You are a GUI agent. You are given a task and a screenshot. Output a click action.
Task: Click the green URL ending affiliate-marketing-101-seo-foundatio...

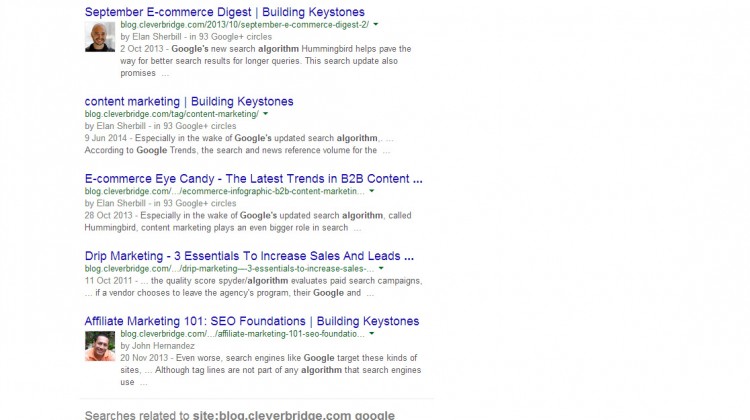pos(243,333)
